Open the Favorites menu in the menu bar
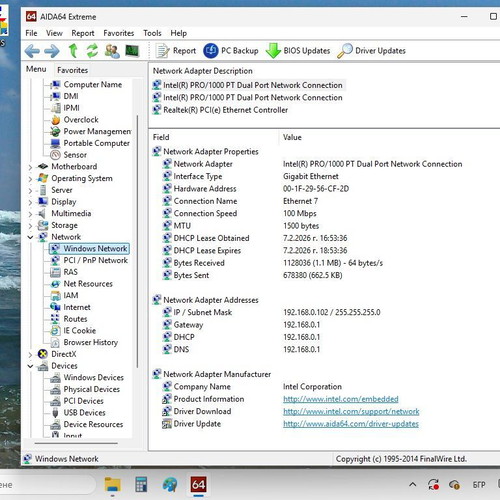The width and height of the screenshot is (500, 500). click(x=119, y=33)
